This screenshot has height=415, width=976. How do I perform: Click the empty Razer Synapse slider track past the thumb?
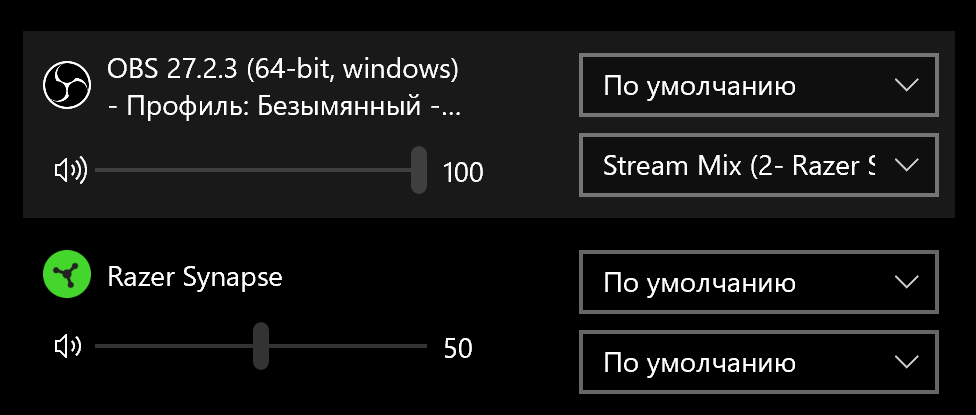point(350,347)
